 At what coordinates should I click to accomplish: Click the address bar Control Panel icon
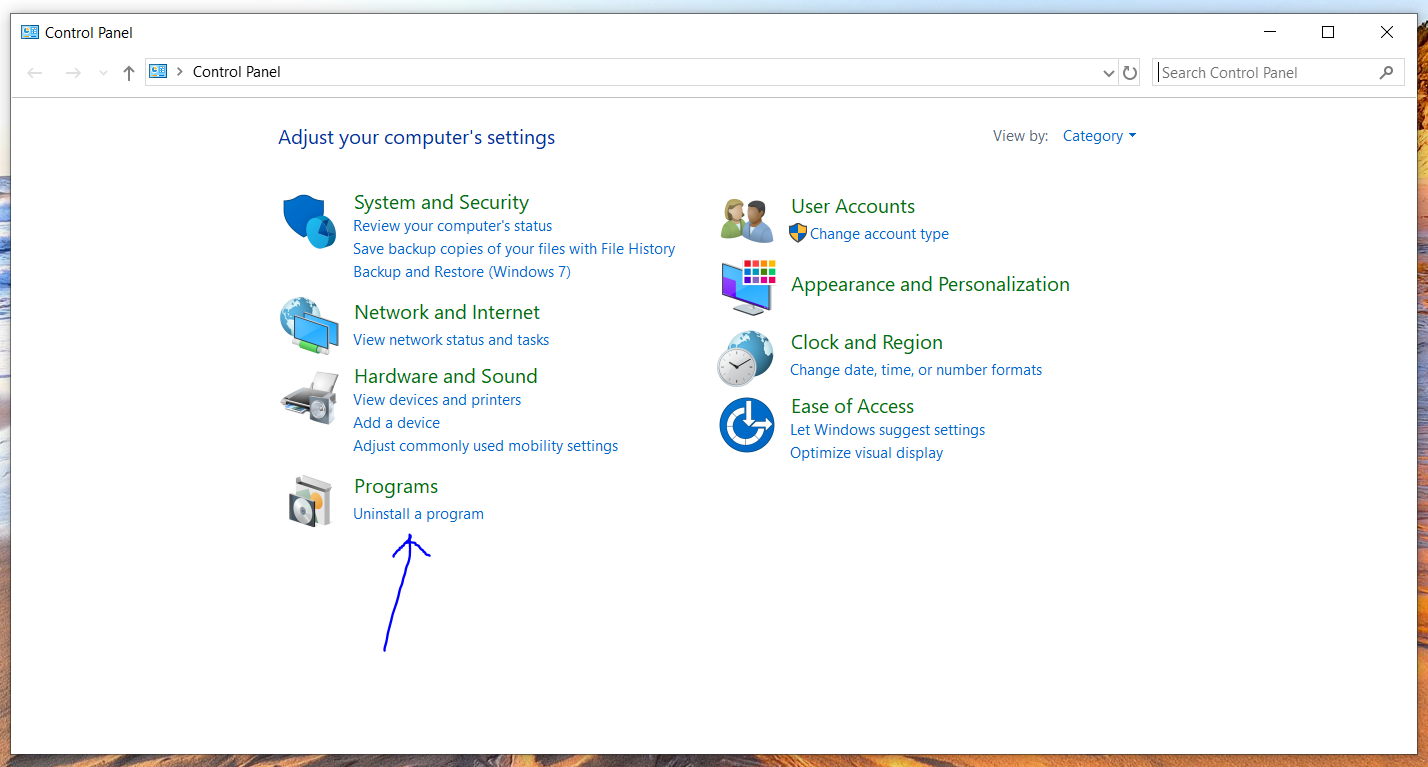click(x=158, y=72)
